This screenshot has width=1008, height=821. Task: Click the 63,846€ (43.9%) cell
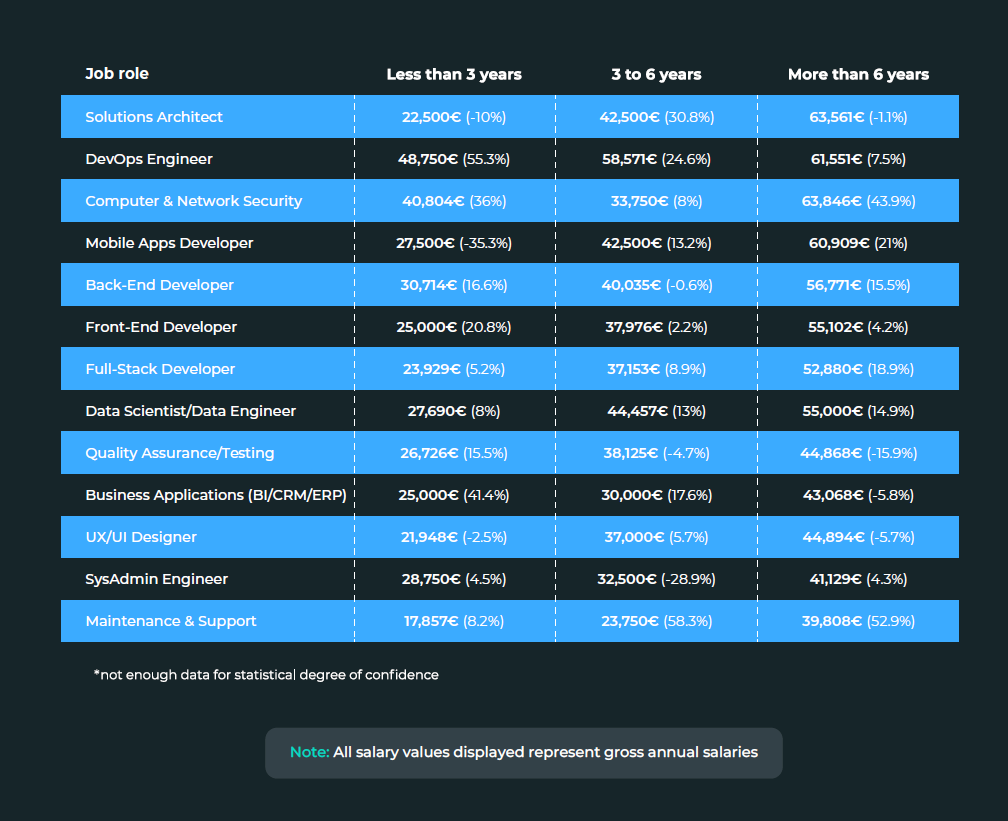[x=858, y=201]
